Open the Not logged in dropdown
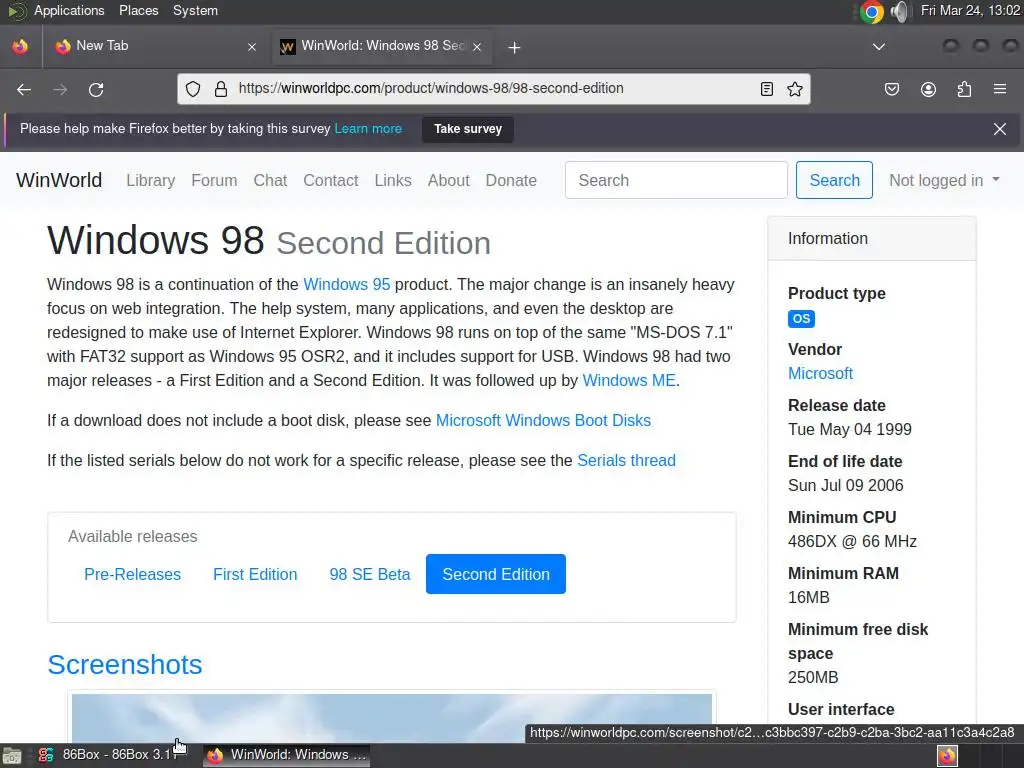1024x768 pixels. pyautogui.click(x=944, y=180)
